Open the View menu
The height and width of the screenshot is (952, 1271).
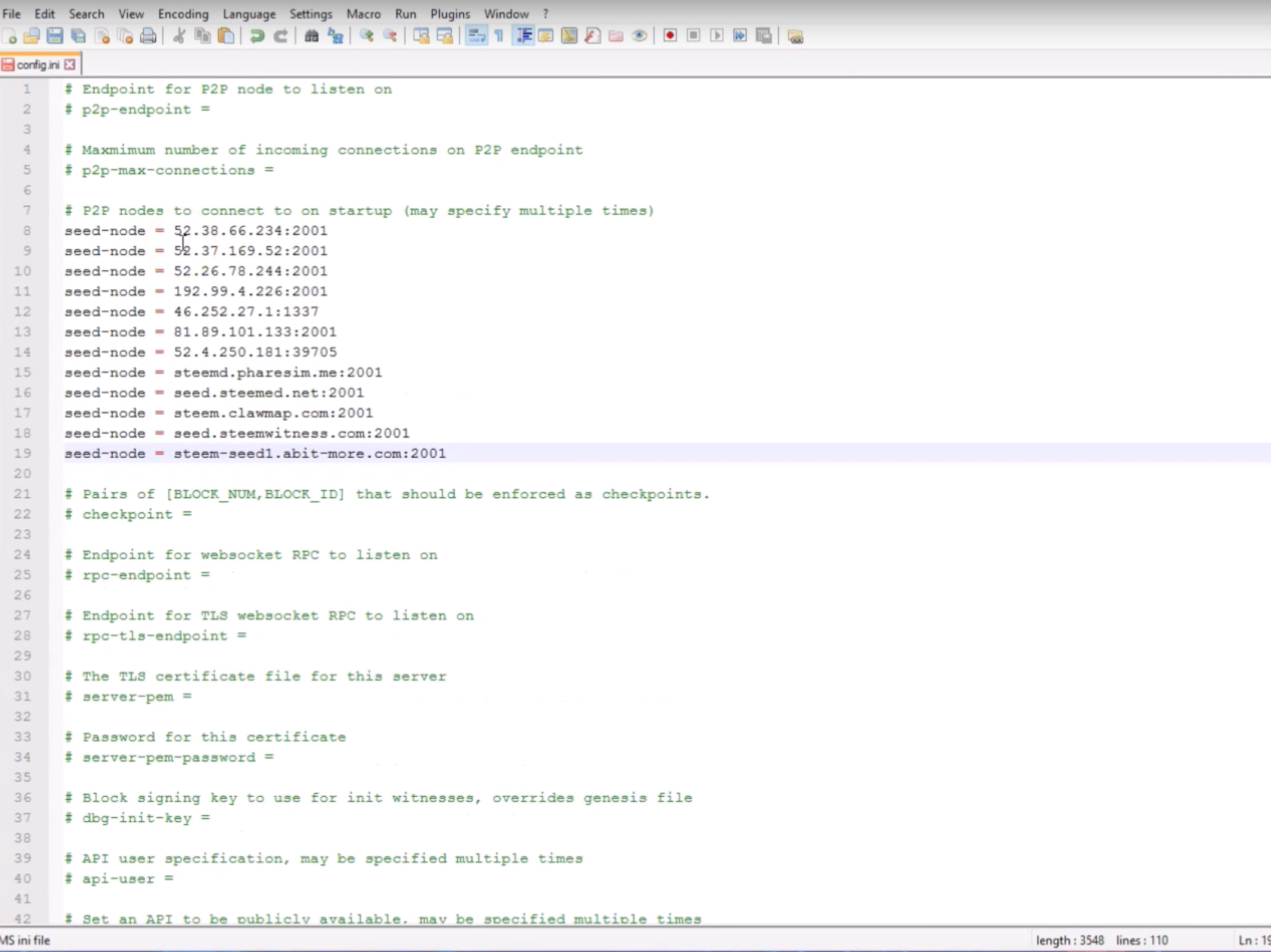point(131,14)
